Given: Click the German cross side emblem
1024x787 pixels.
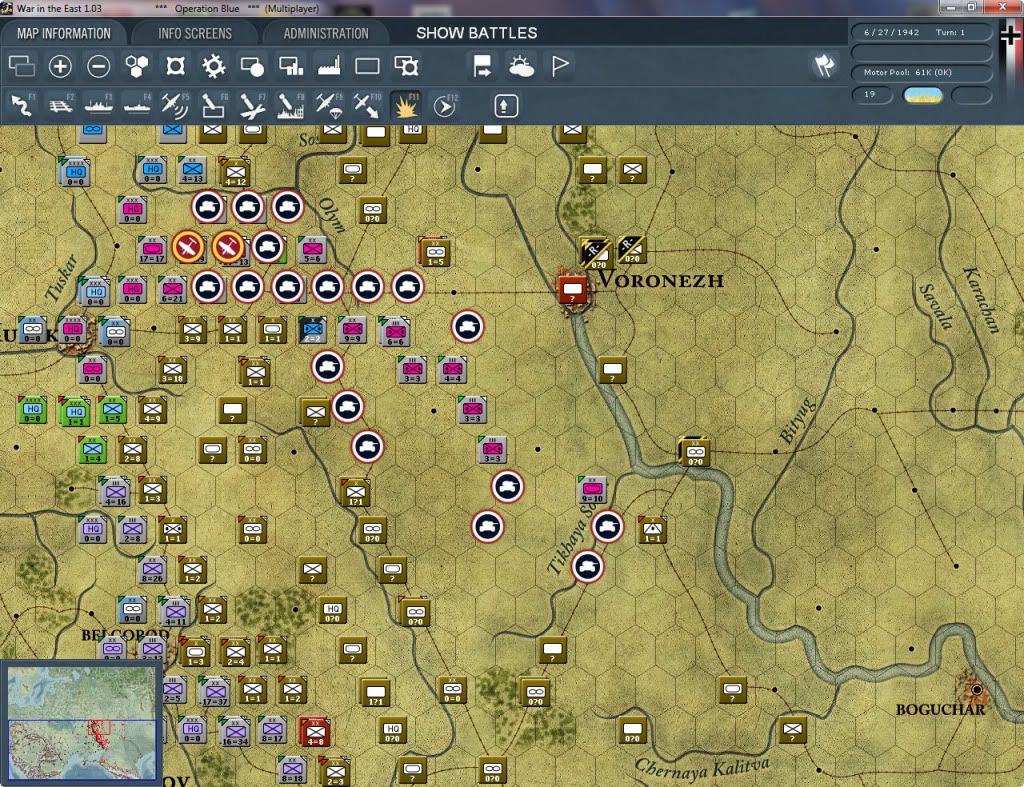Looking at the screenshot, I should point(1011,37).
